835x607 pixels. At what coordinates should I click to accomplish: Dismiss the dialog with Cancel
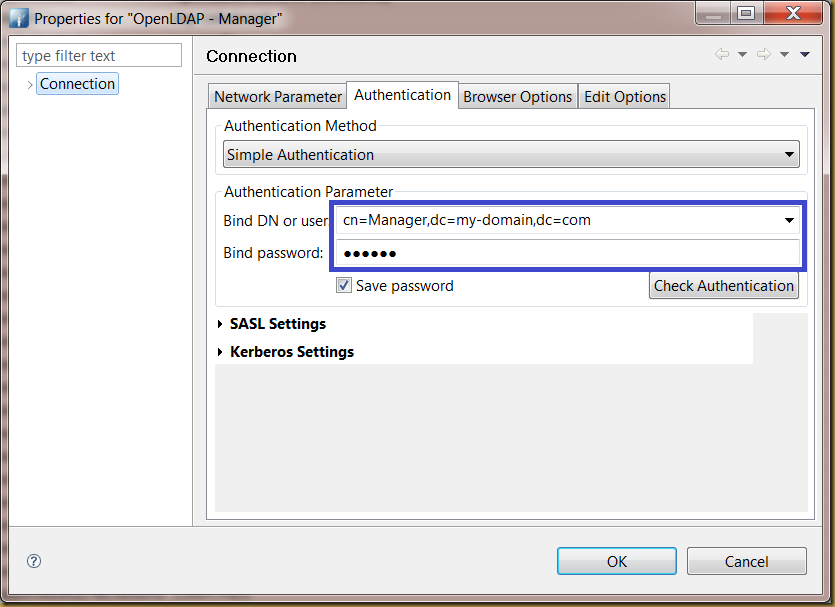click(x=747, y=561)
